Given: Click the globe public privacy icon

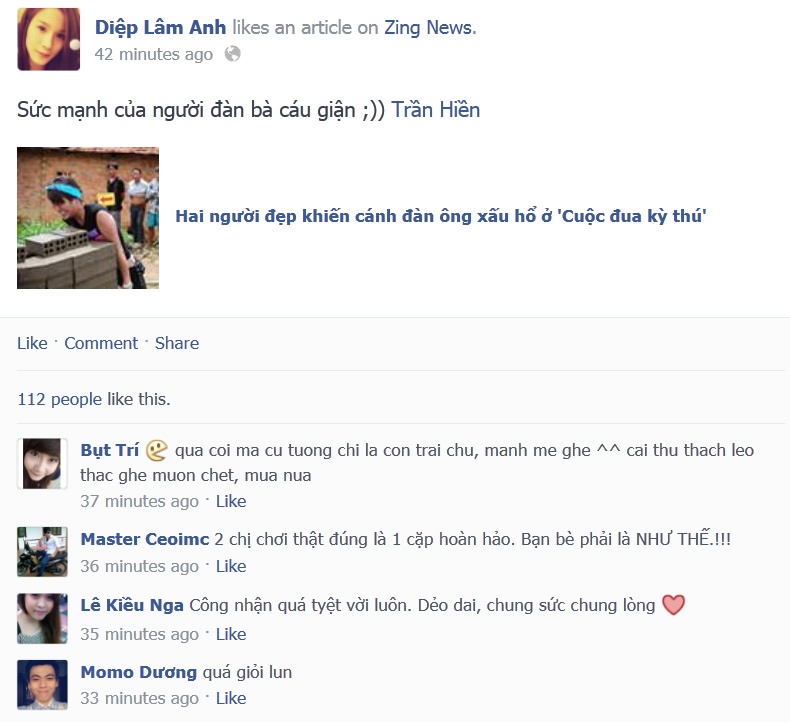Looking at the screenshot, I should pyautogui.click(x=232, y=53).
